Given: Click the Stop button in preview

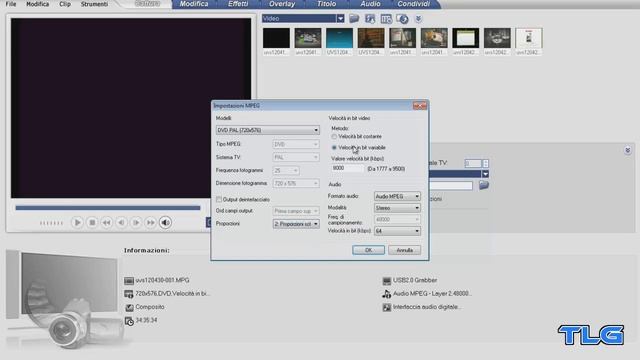Looking at the screenshot, I should pos(92,222).
